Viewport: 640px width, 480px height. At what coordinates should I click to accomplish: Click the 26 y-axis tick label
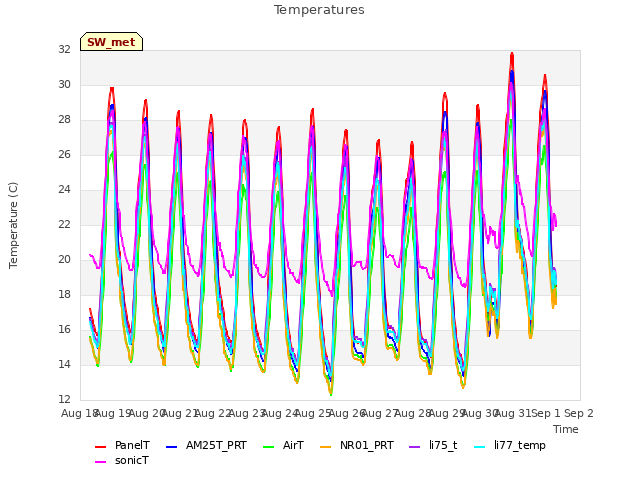tap(64, 154)
